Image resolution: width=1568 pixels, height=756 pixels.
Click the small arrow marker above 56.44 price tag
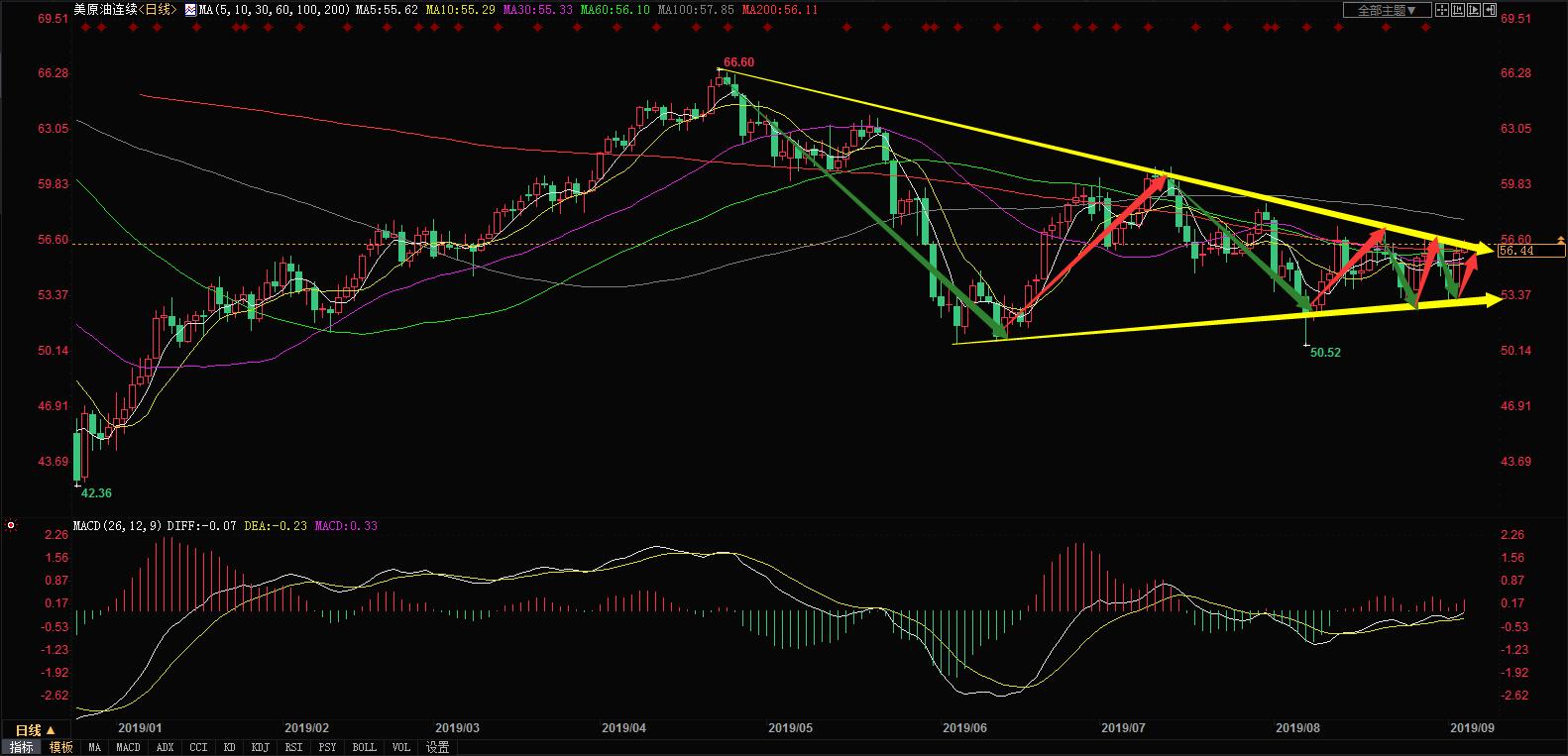(1561, 239)
